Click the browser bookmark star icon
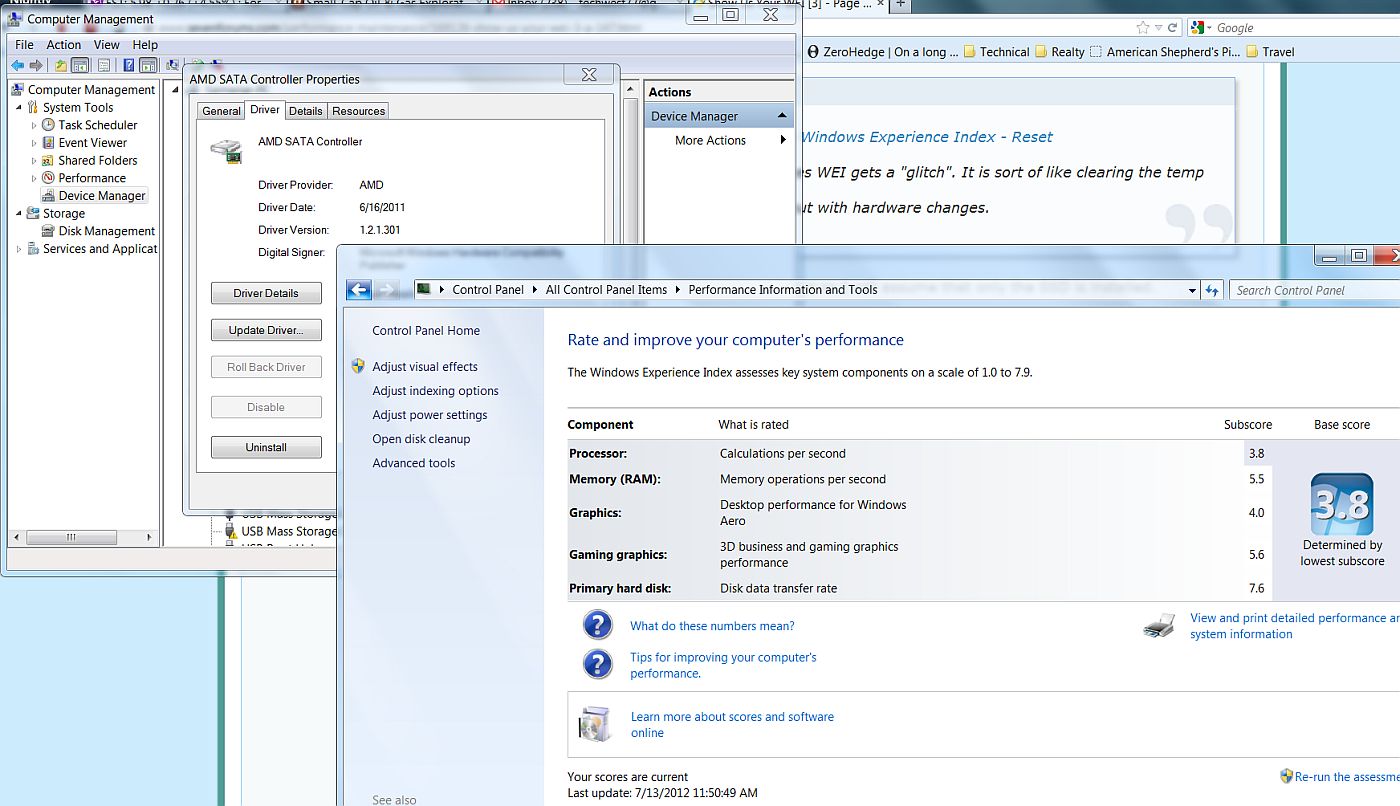This screenshot has height=806, width=1400. [x=1142, y=27]
